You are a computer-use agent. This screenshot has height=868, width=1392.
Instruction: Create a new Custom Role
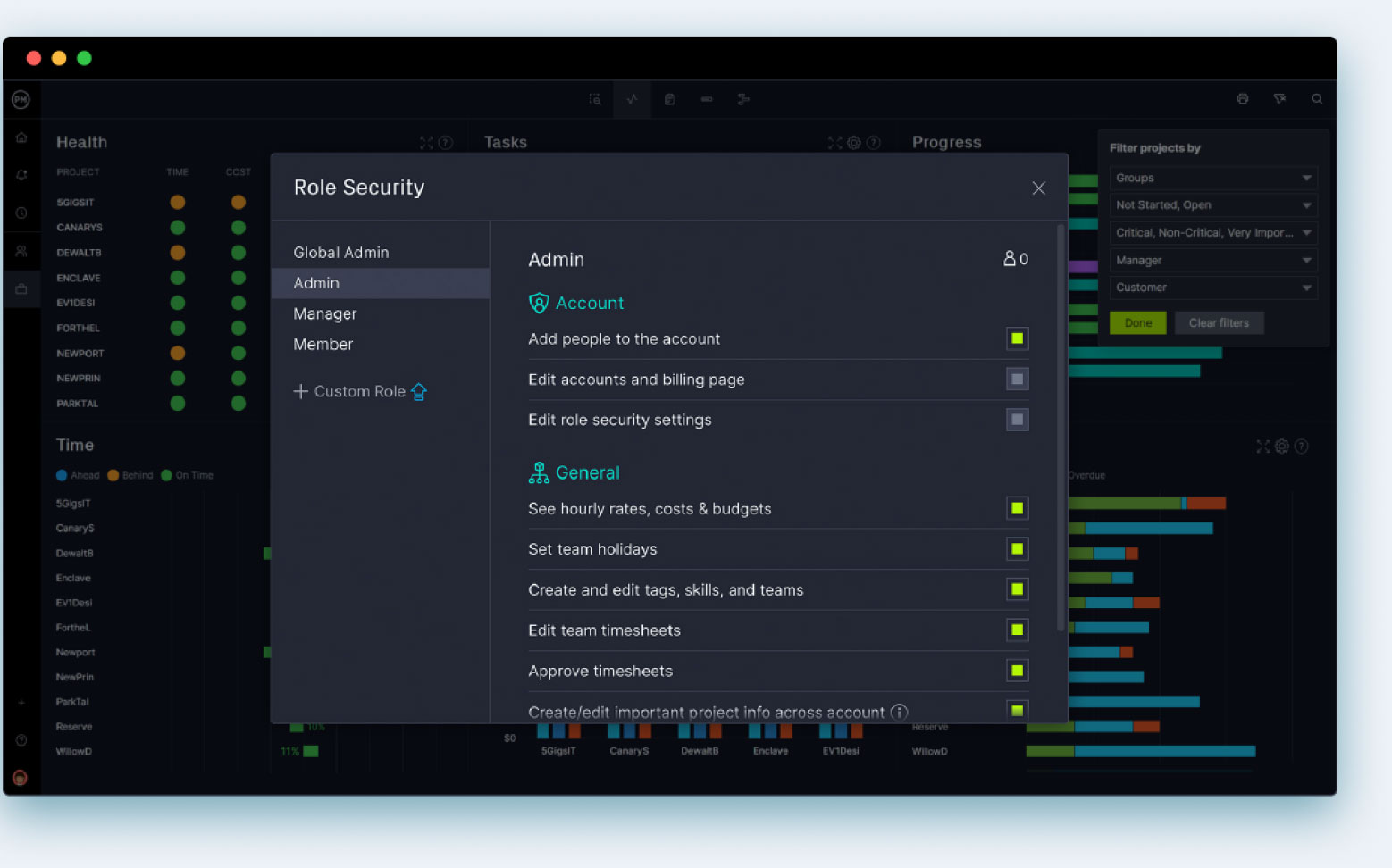[359, 391]
